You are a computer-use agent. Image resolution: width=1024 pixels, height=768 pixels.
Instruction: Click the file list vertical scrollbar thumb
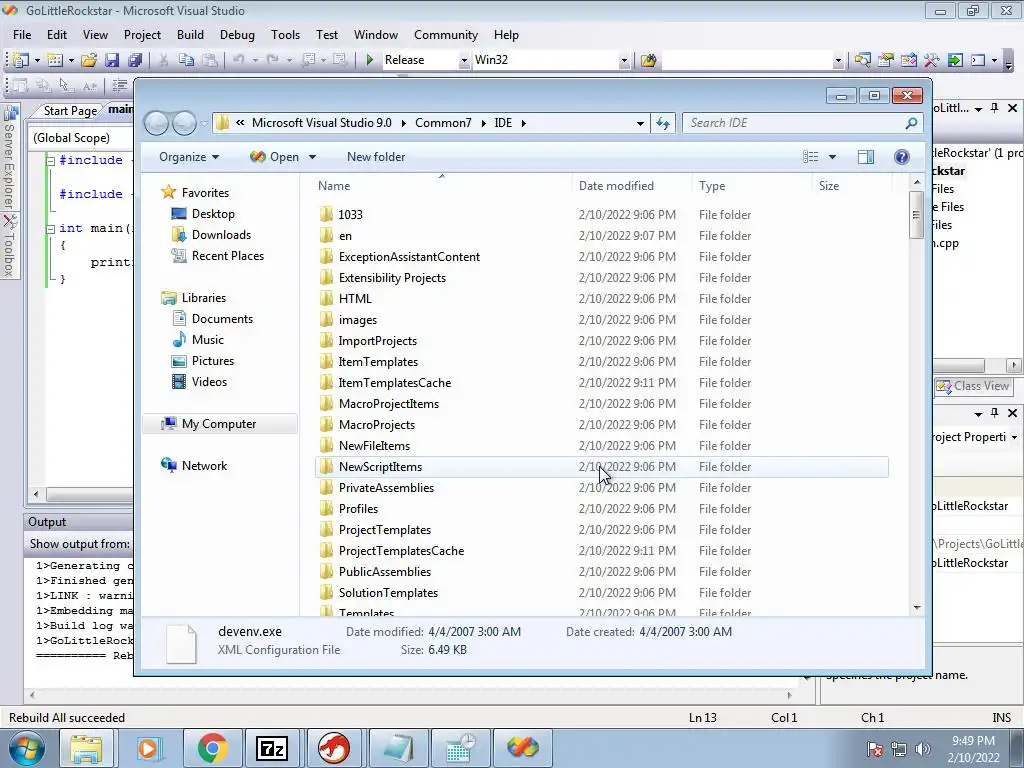916,214
